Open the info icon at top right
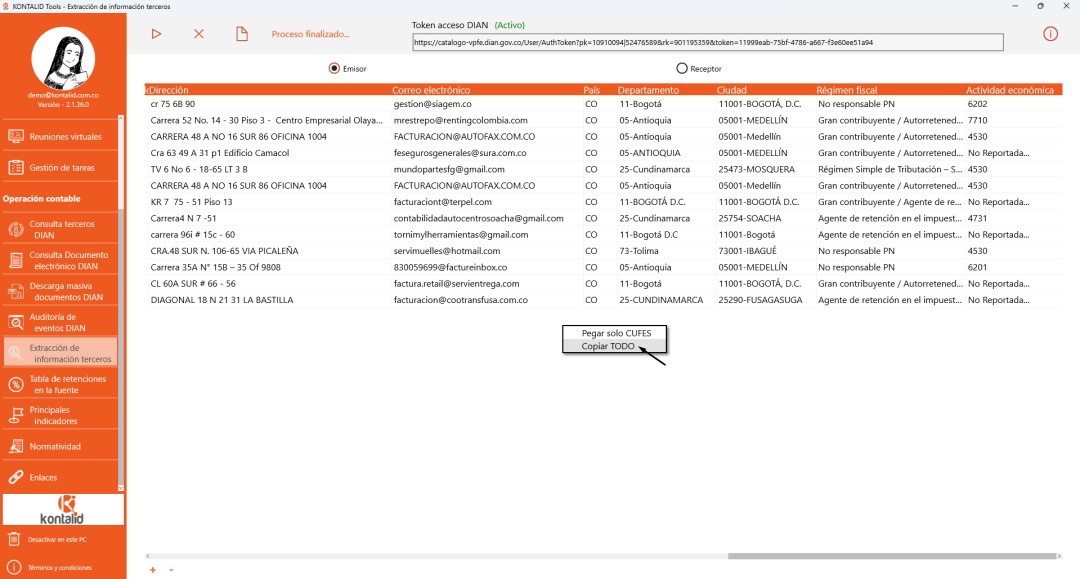Image resolution: width=1080 pixels, height=579 pixels. click(x=1050, y=34)
